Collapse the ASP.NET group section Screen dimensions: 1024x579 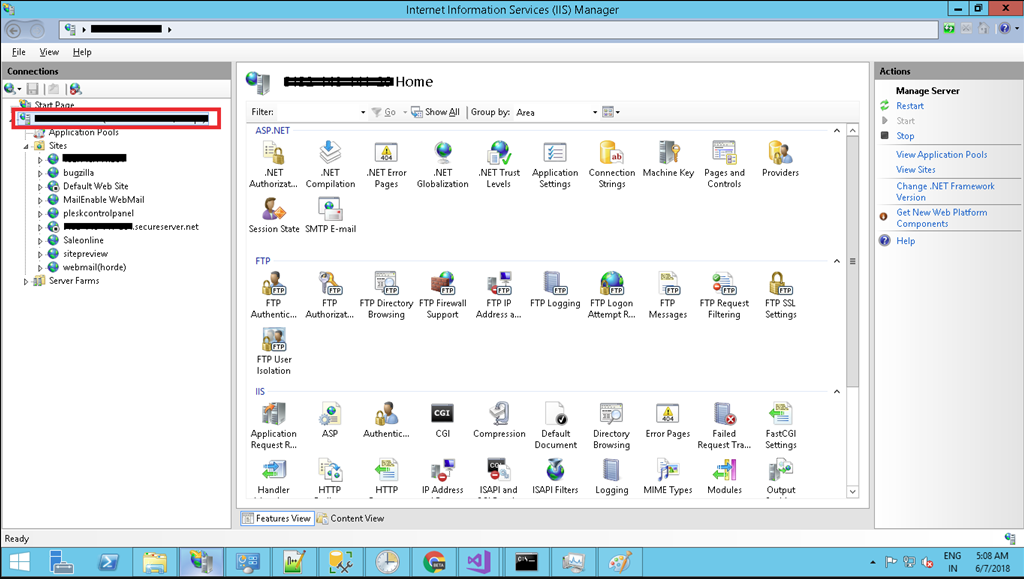pyautogui.click(x=837, y=131)
